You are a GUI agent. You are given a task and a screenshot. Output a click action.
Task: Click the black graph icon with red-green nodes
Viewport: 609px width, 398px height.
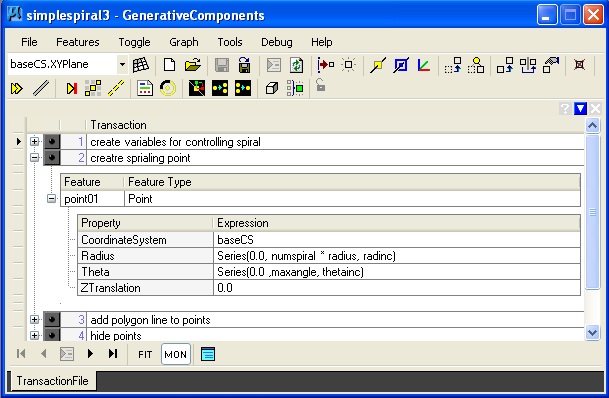[197, 88]
